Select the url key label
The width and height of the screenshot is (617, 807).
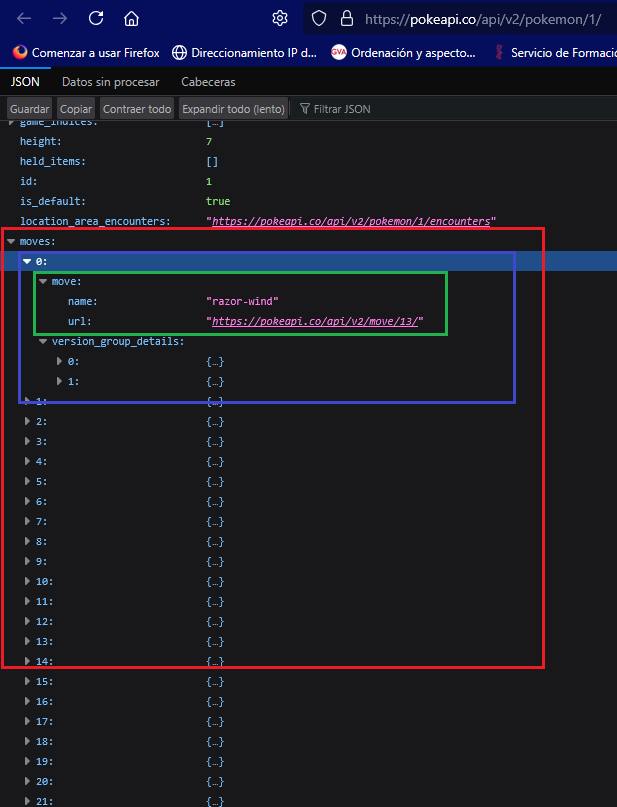(80, 322)
